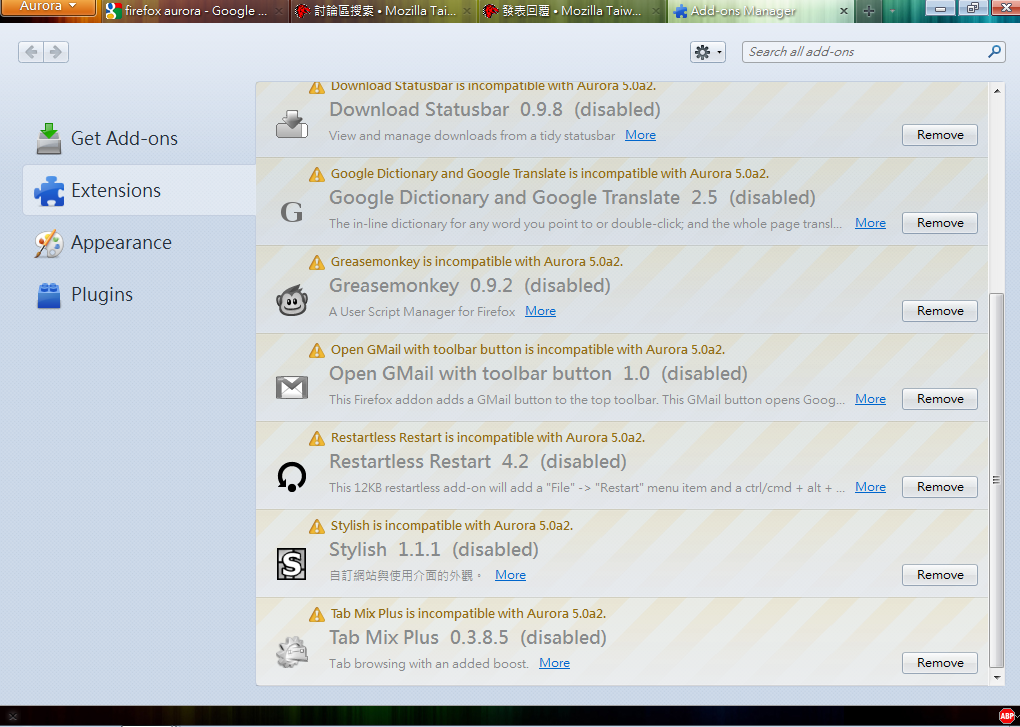Open More link for Google Dictionary
This screenshot has height=727, width=1020.
coord(870,223)
